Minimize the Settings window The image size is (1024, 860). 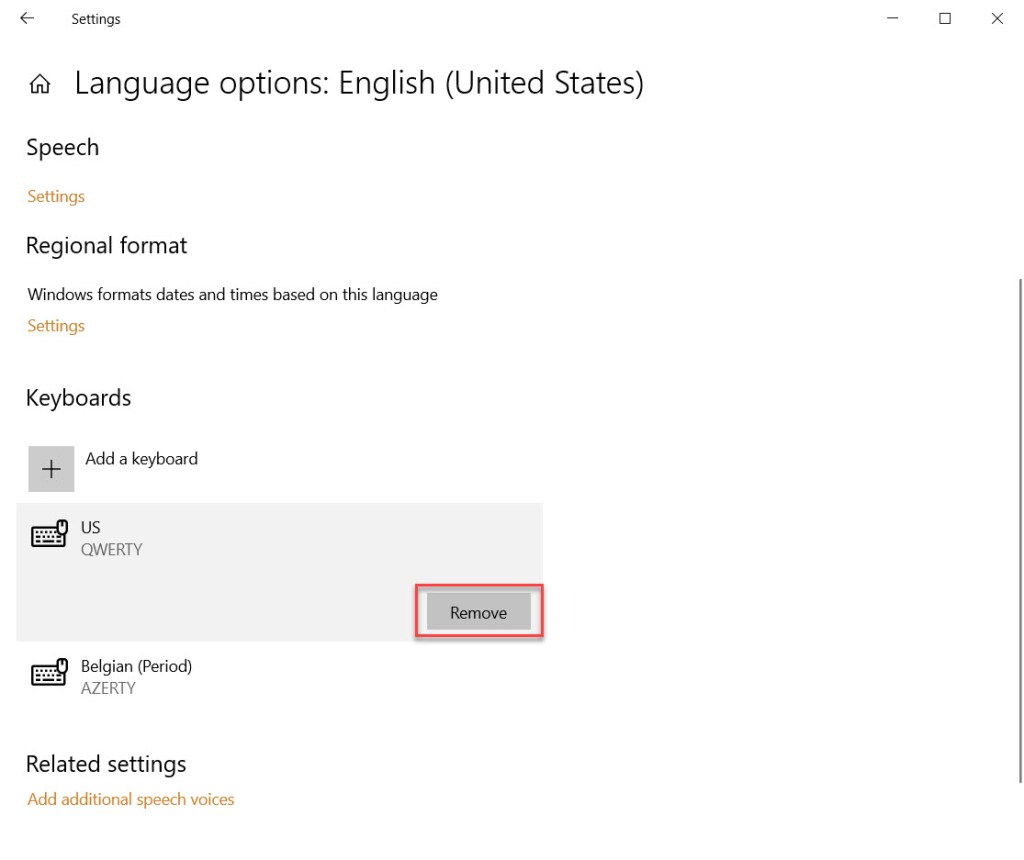892,18
